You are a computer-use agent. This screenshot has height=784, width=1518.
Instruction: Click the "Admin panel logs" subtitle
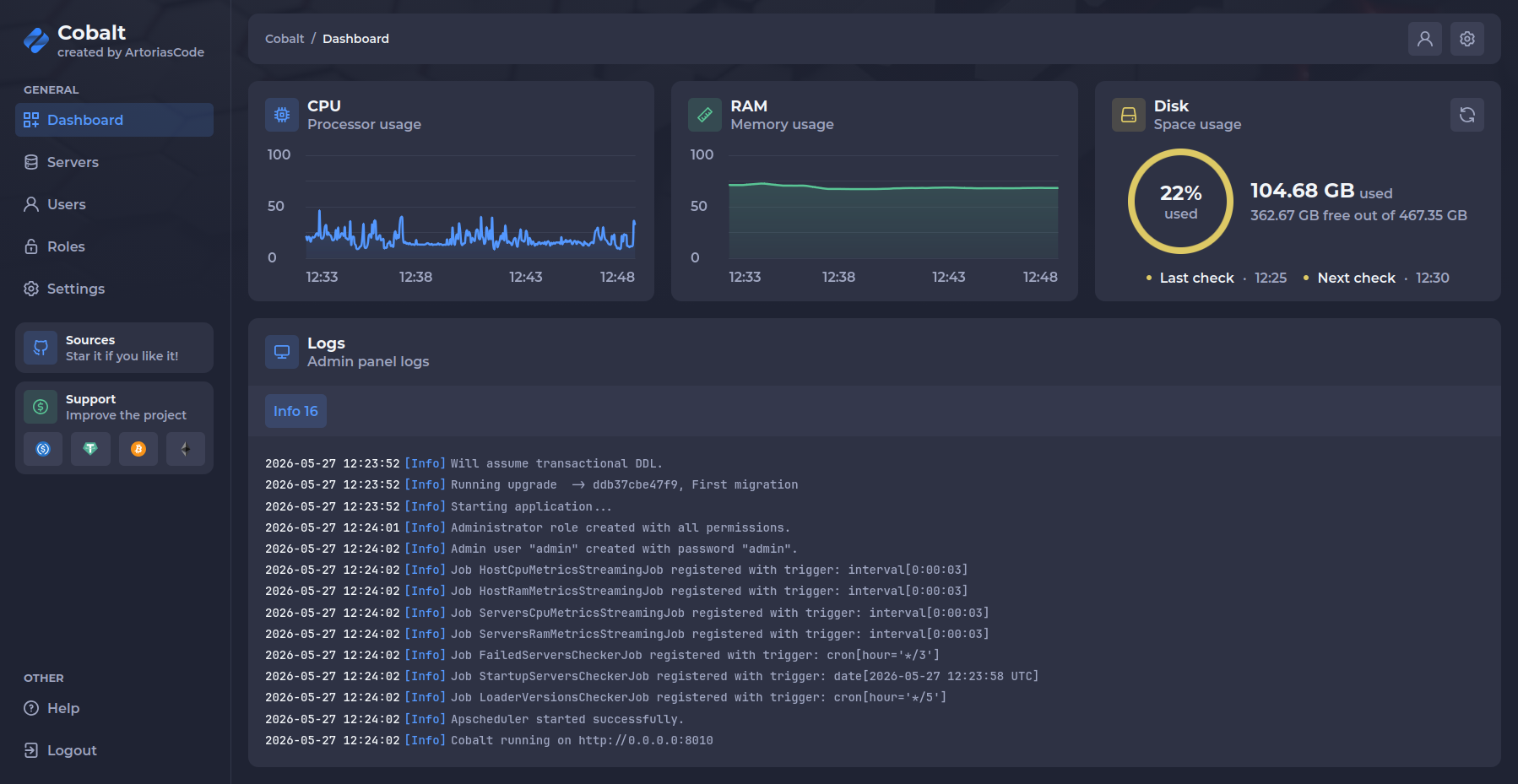point(368,361)
